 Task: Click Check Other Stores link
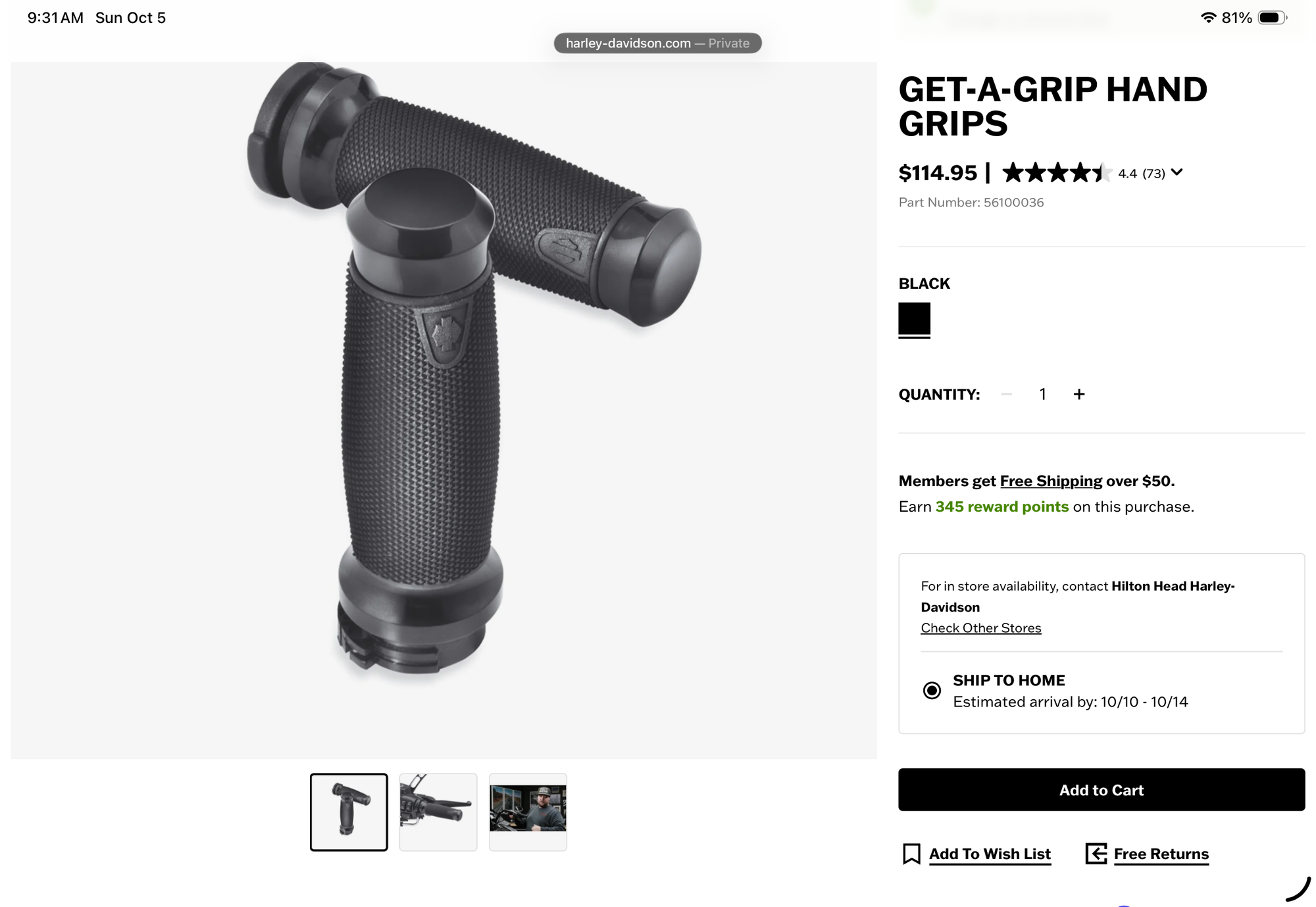click(981, 628)
